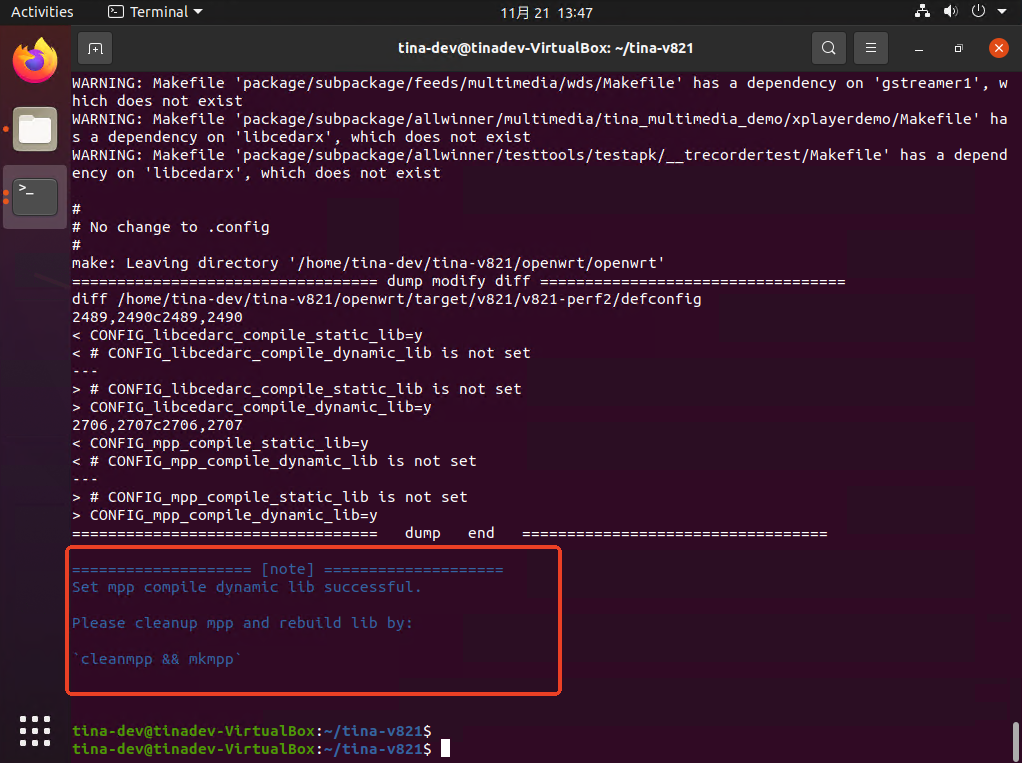This screenshot has height=763, width=1022.
Task: Click the 'cleanmpp && mkmpp' command text
Action: (x=157, y=659)
